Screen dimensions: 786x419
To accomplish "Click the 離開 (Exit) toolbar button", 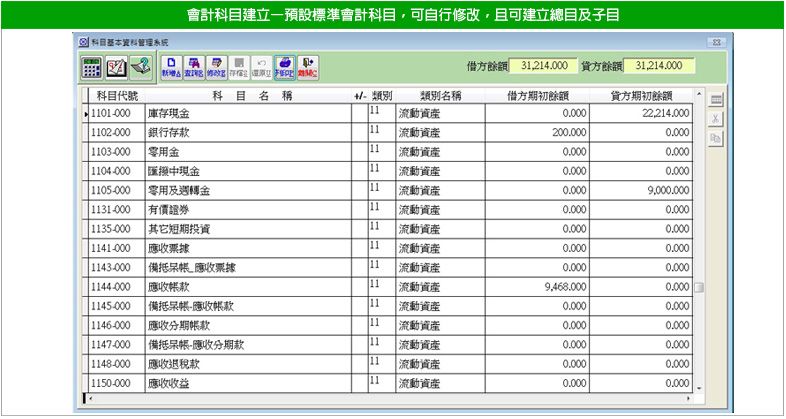I will coord(308,67).
